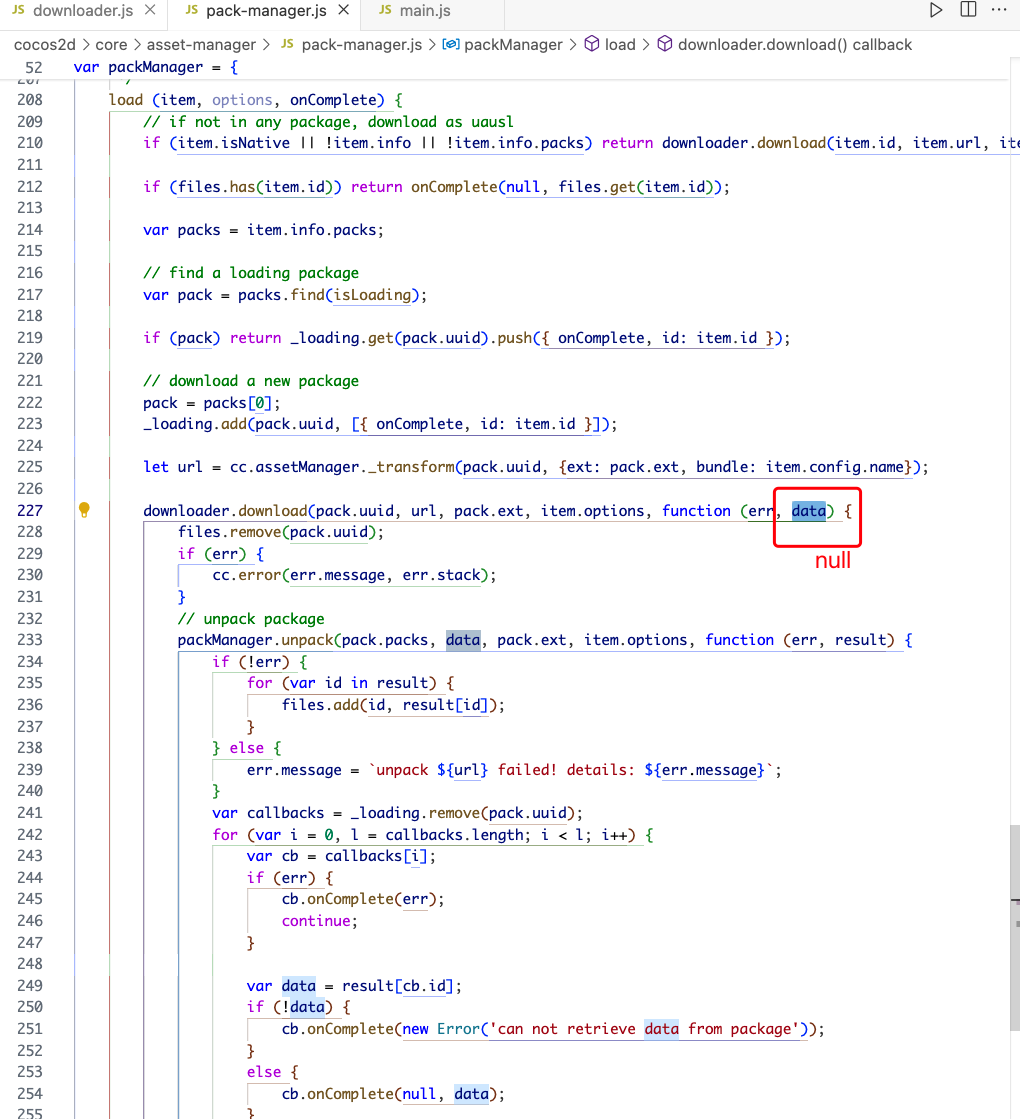
Task: Open the pack-manager.js breadcrumb segment
Action: [362, 44]
